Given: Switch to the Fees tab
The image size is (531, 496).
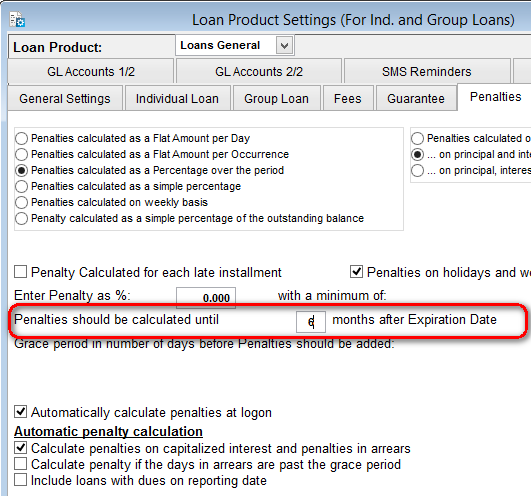Looking at the screenshot, I should (348, 99).
